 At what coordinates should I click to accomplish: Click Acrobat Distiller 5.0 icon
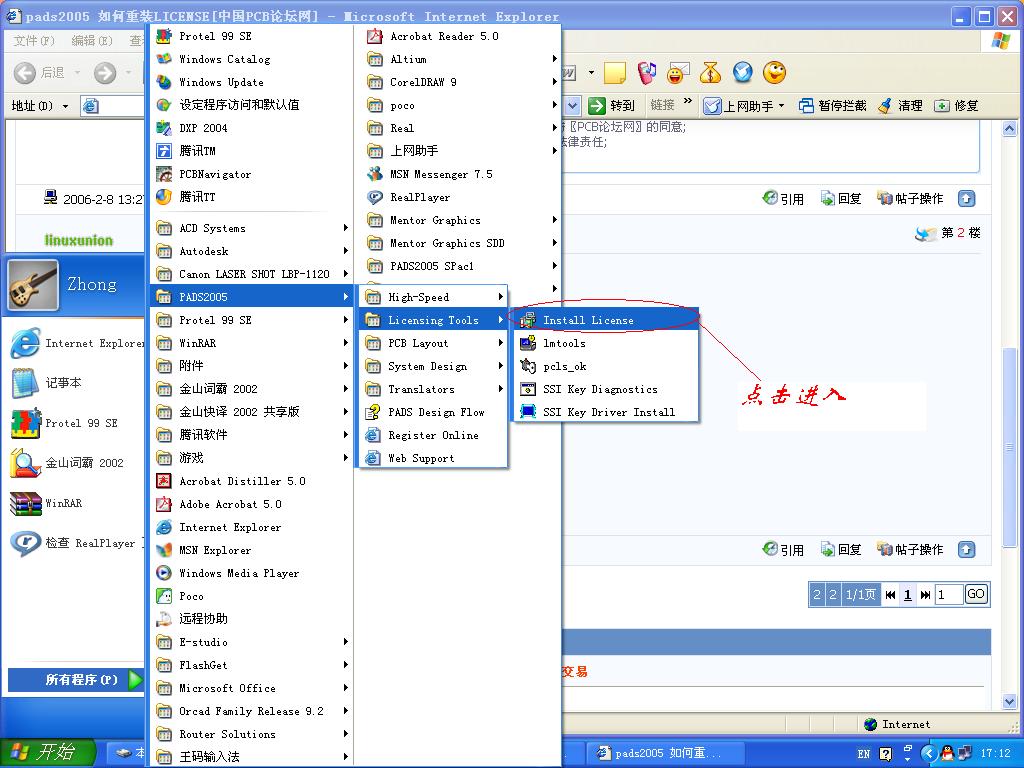click(x=164, y=481)
